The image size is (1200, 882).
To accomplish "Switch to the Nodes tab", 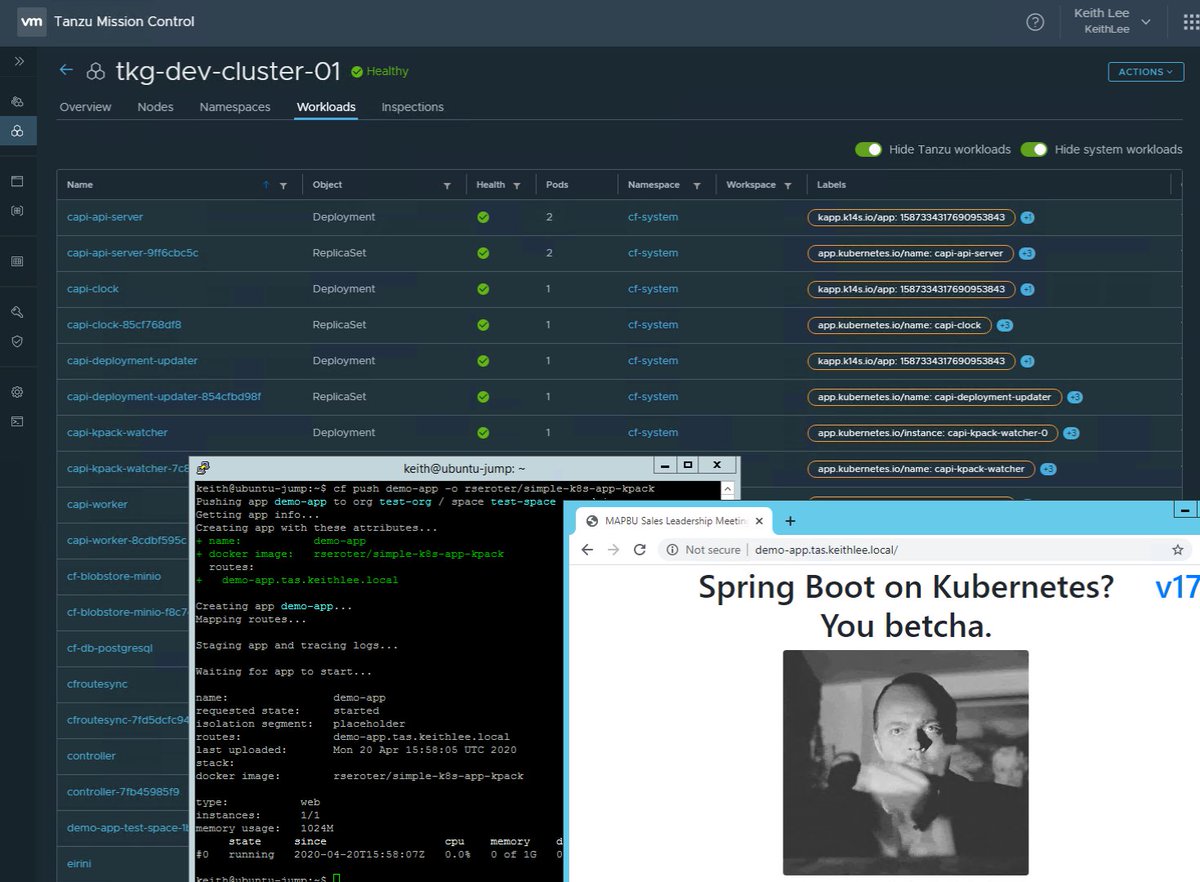I will click(x=155, y=107).
